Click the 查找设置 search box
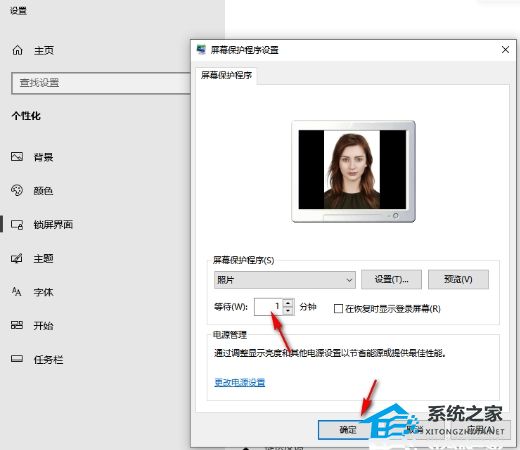The image size is (520, 450). point(101,83)
